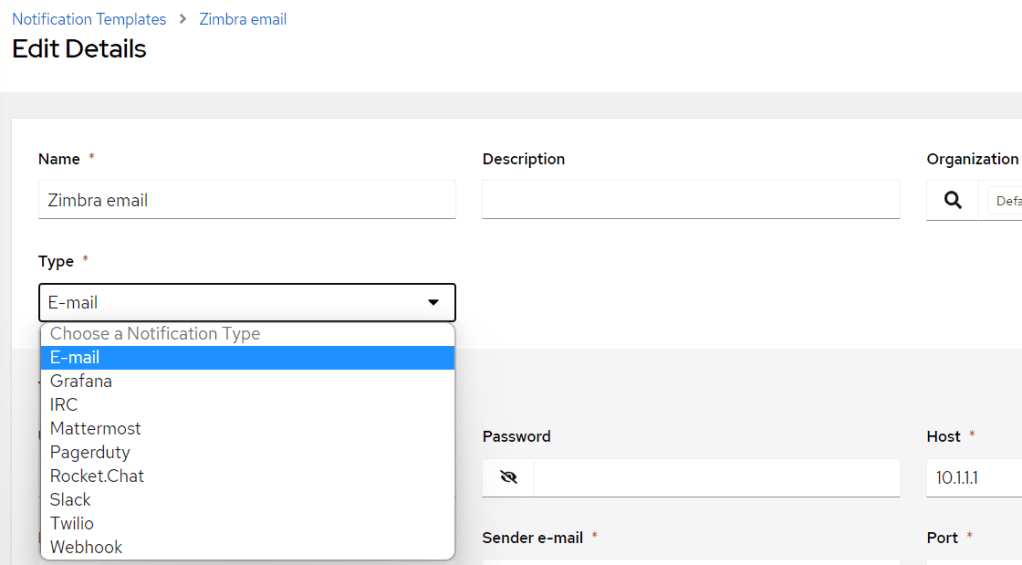Focus the Name input field
This screenshot has width=1022, height=565.
(x=246, y=200)
